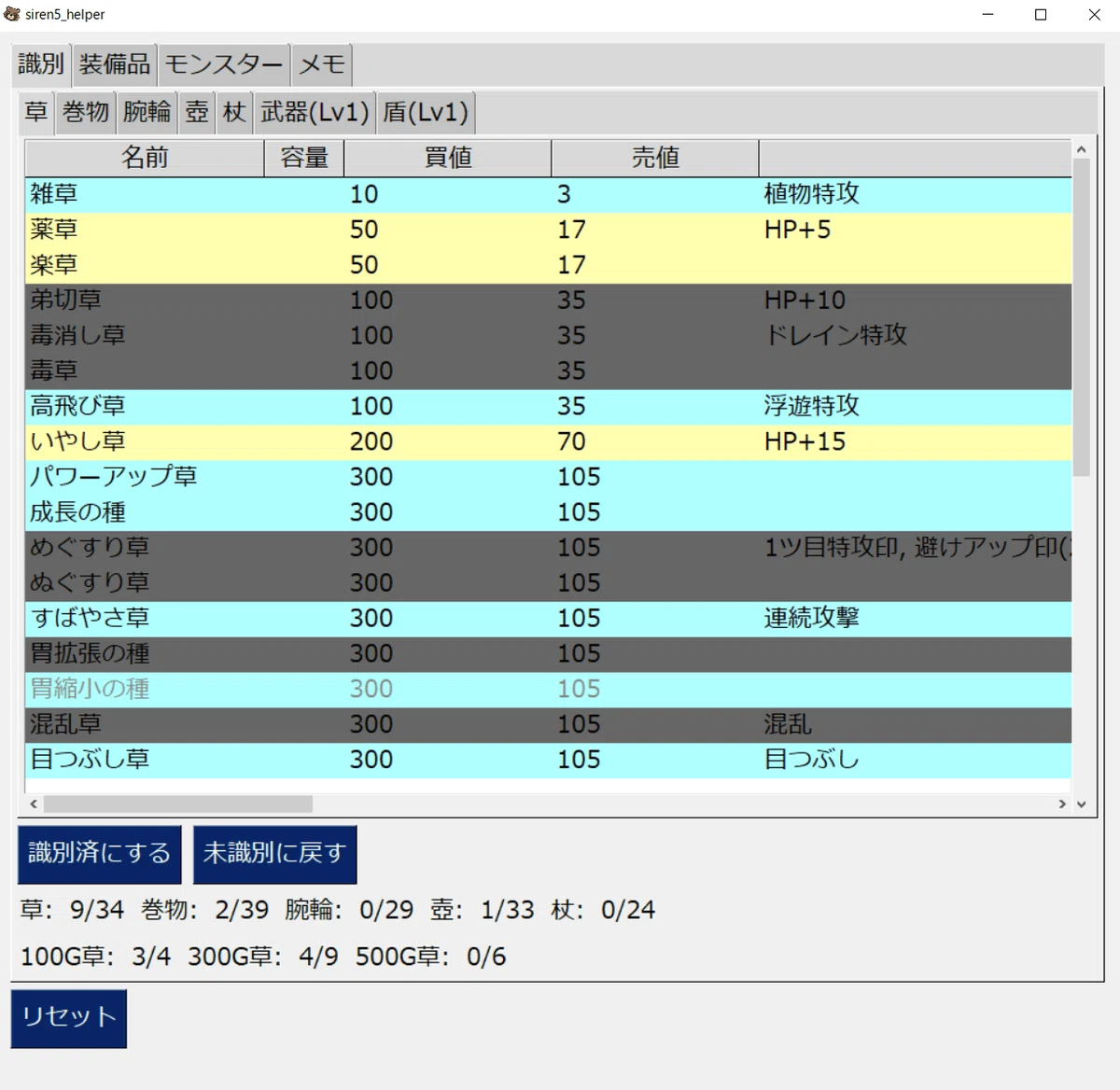Click the 識別済にする button
1120x1090 pixels.
[99, 854]
